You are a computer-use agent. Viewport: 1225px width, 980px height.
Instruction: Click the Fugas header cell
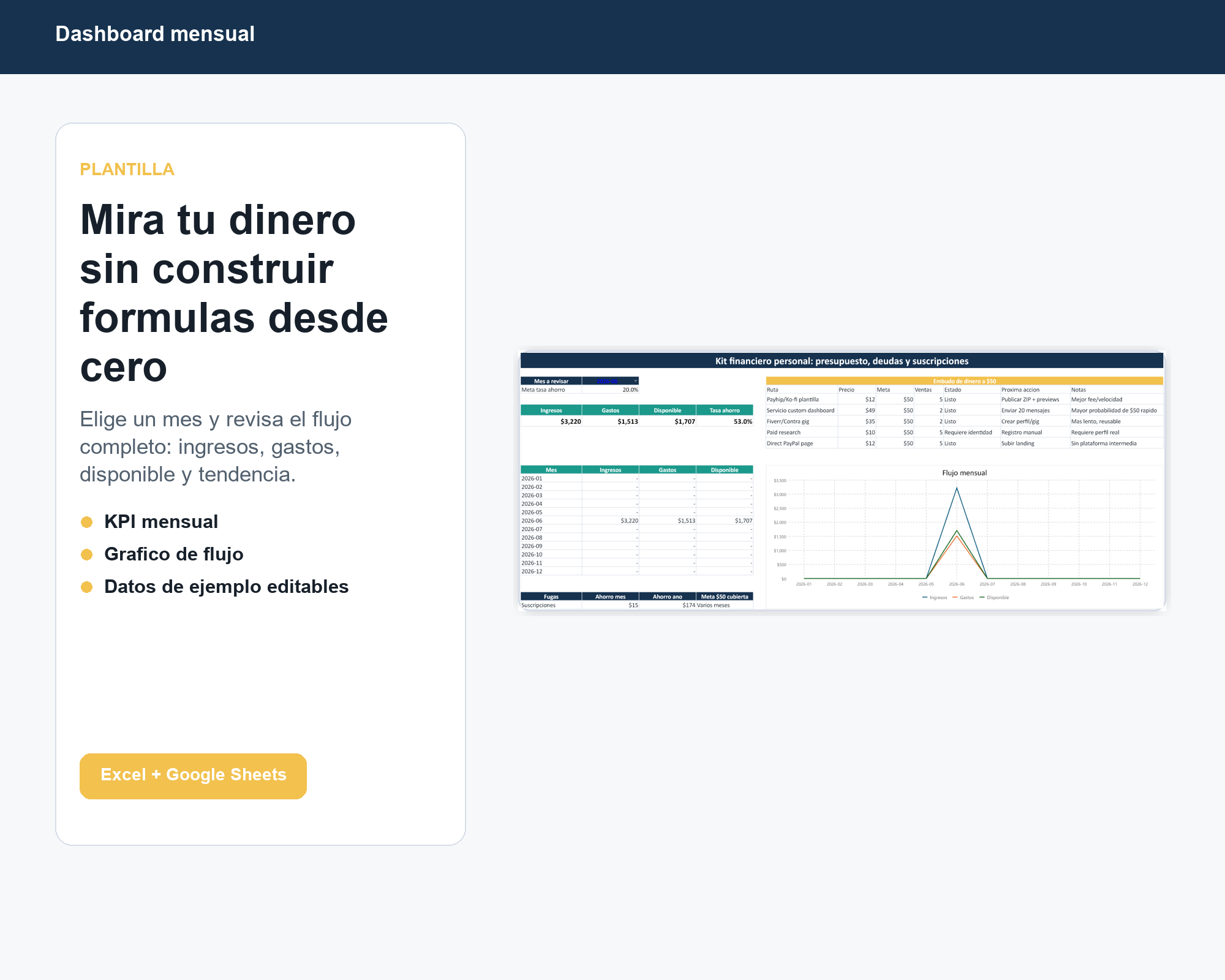pyautogui.click(x=551, y=597)
